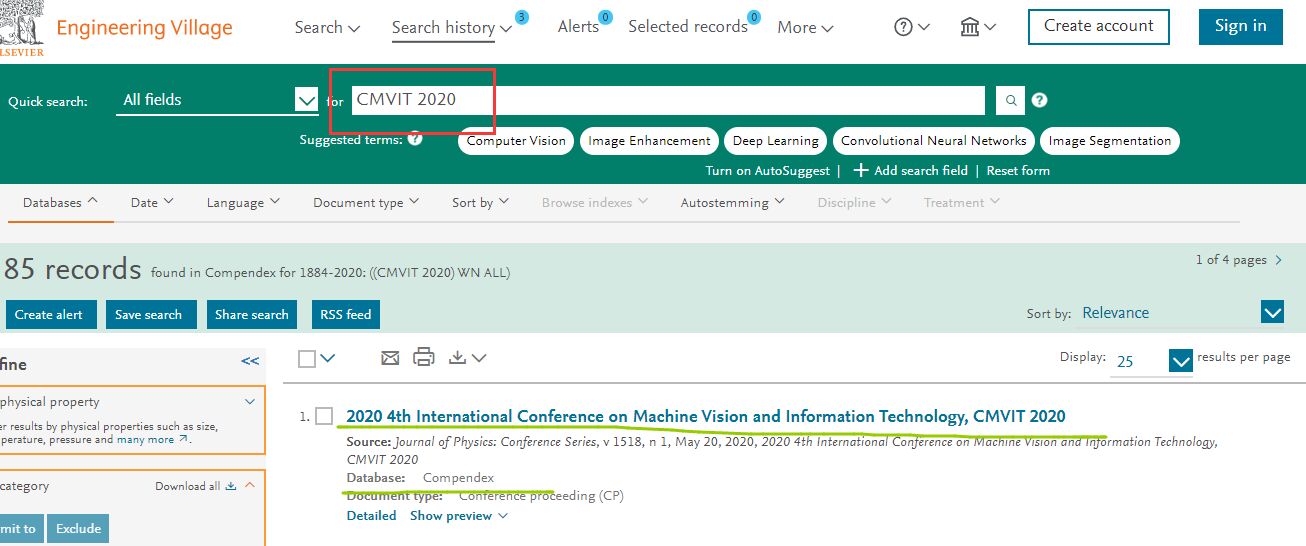Click the Exclude button

[77, 529]
